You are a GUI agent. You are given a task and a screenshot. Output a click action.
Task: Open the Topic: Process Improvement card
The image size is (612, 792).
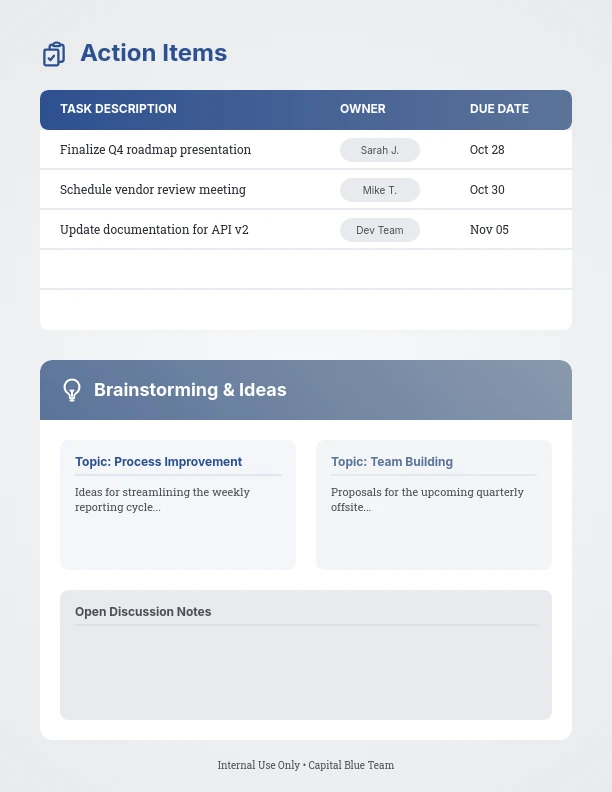tap(178, 505)
